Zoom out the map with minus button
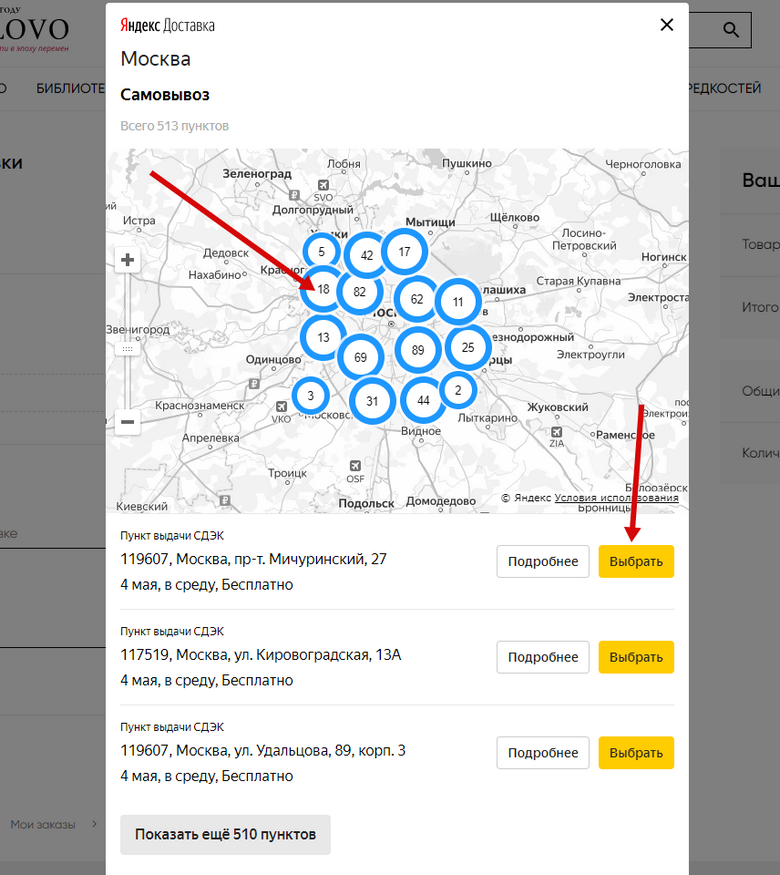Image resolution: width=780 pixels, height=875 pixels. 127,422
